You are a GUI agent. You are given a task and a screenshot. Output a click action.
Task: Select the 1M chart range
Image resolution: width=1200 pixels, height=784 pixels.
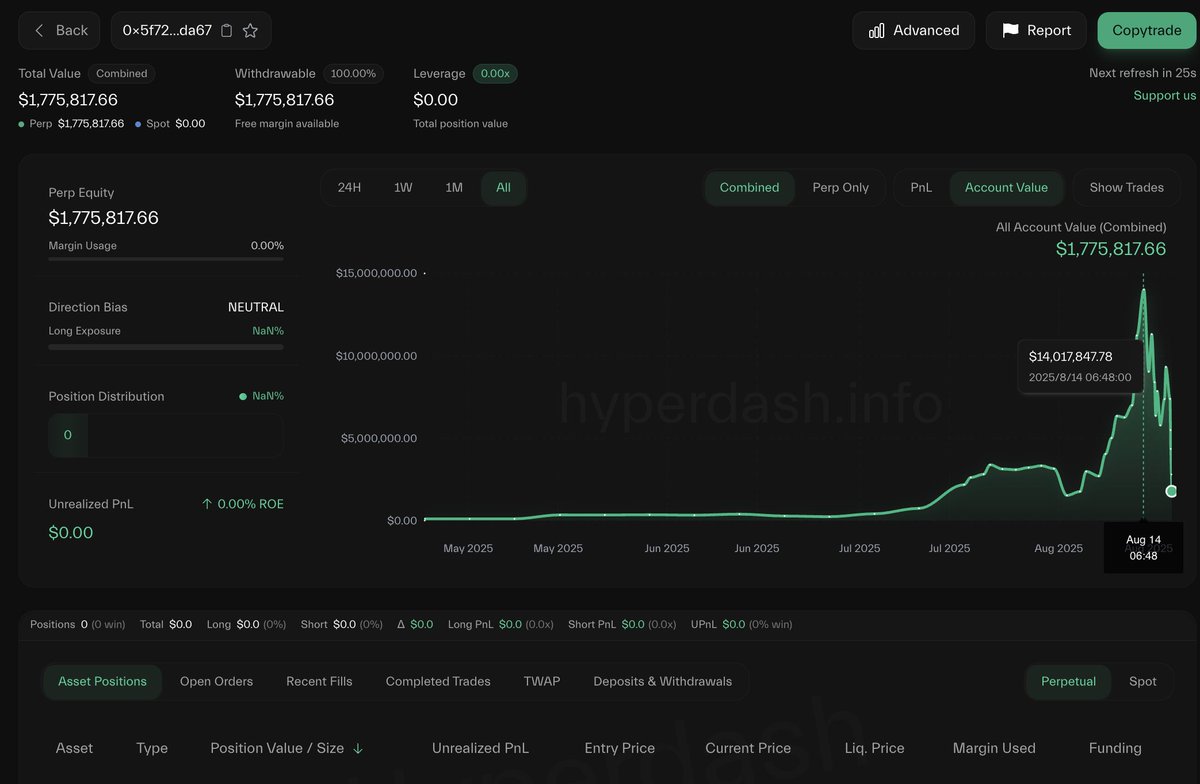click(x=454, y=187)
